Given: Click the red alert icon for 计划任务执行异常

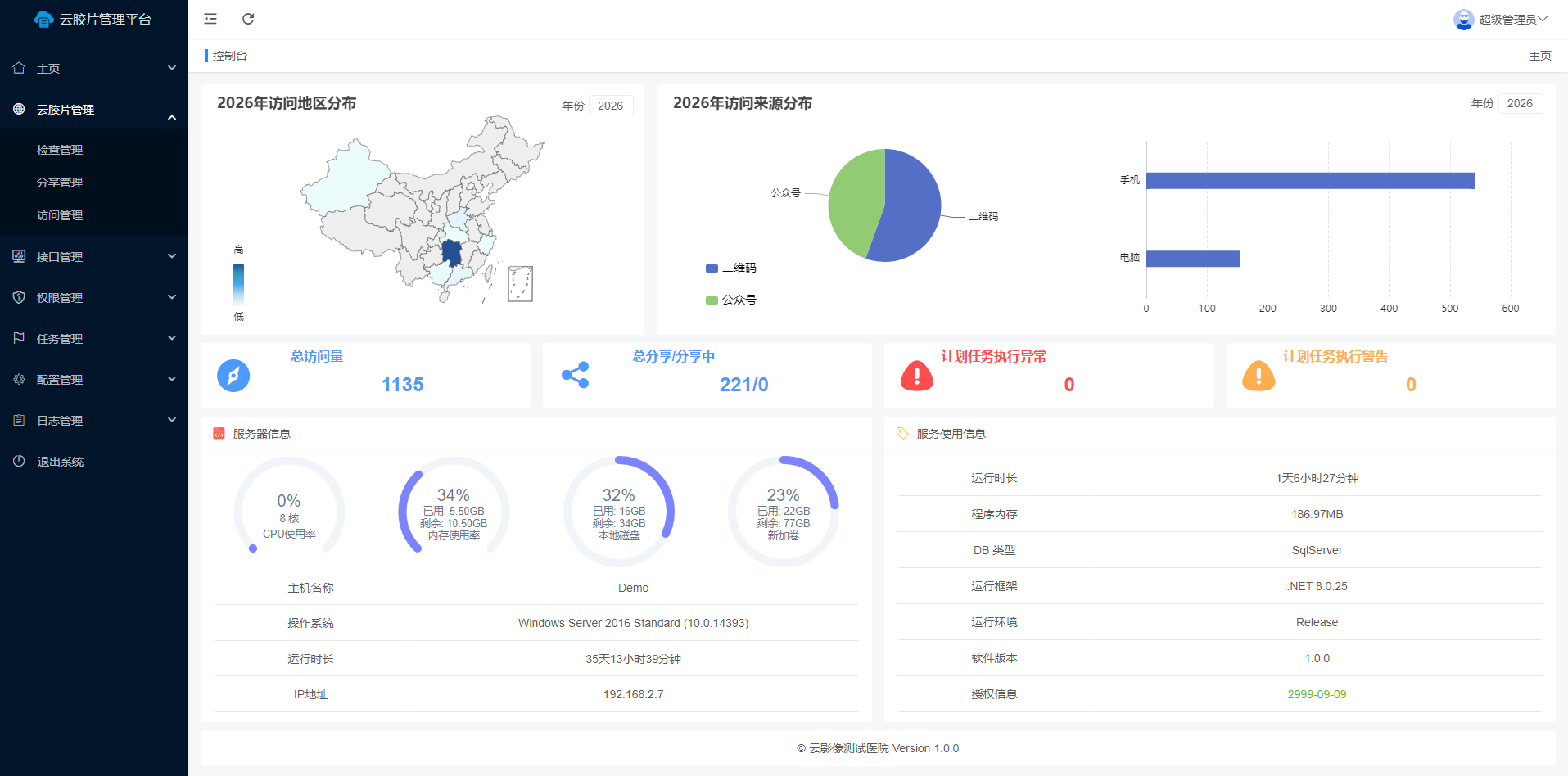Looking at the screenshot, I should pos(917,376).
